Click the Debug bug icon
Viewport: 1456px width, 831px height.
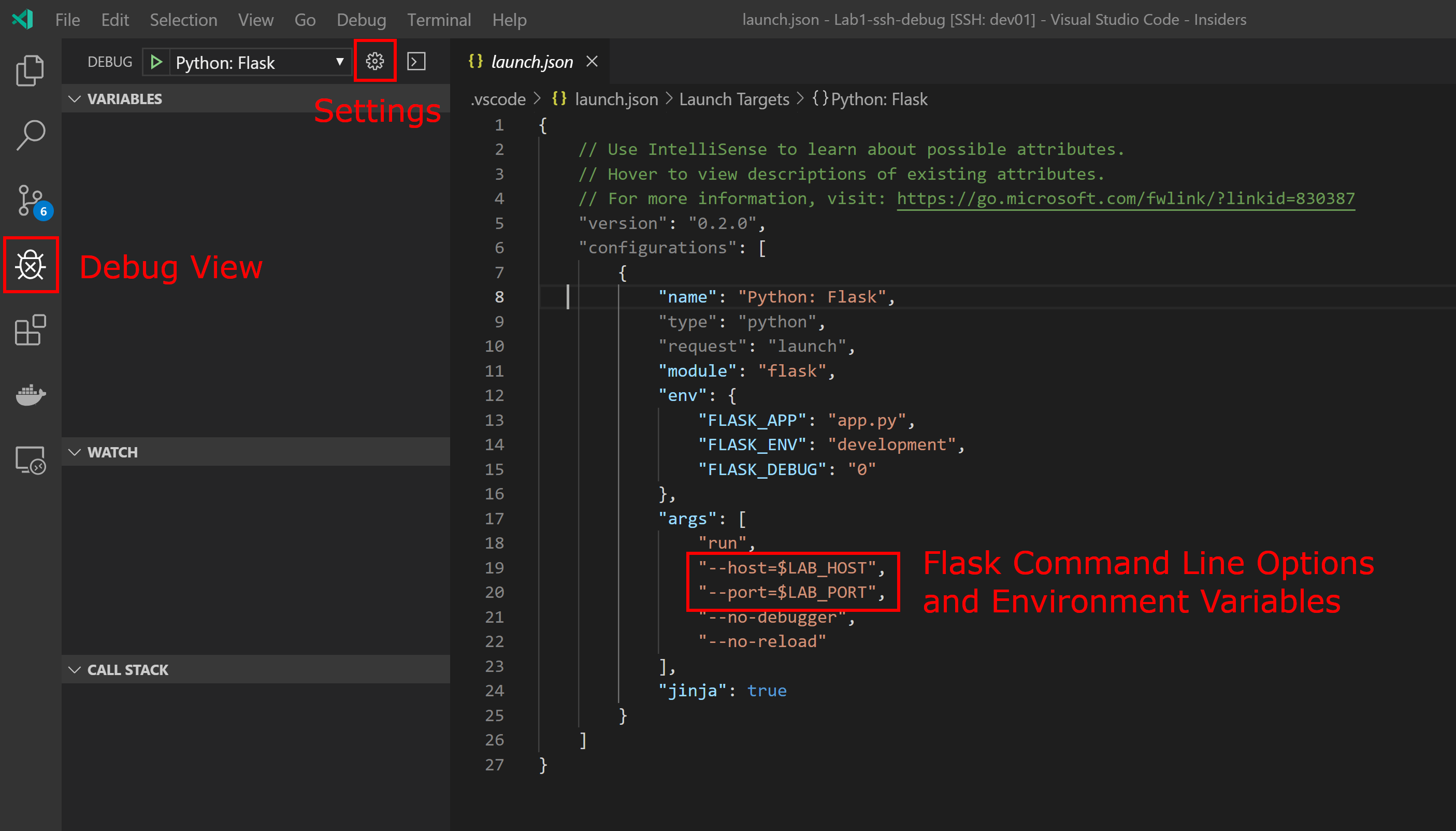(30, 265)
